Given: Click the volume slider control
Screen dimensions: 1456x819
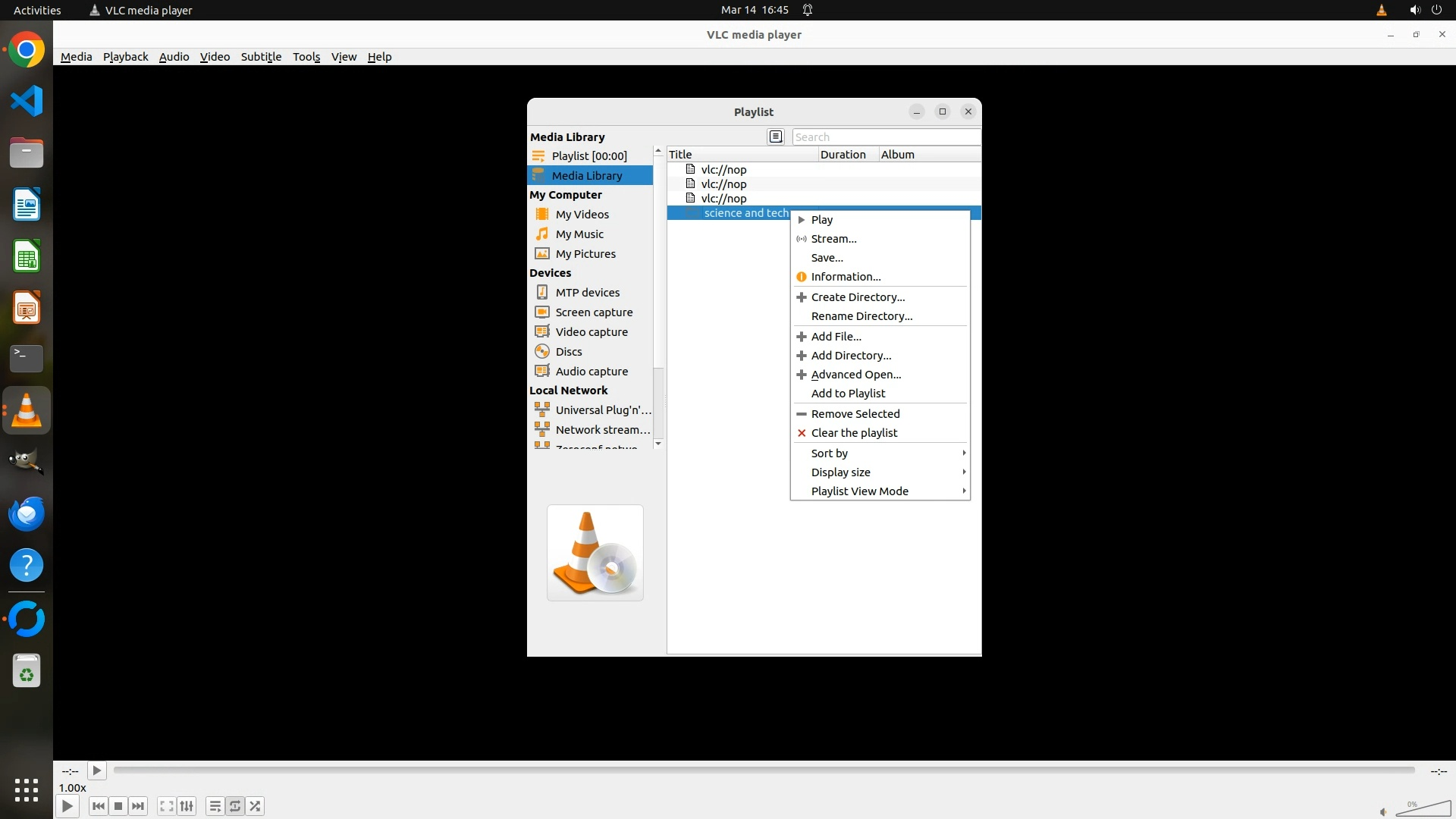Looking at the screenshot, I should [1423, 809].
